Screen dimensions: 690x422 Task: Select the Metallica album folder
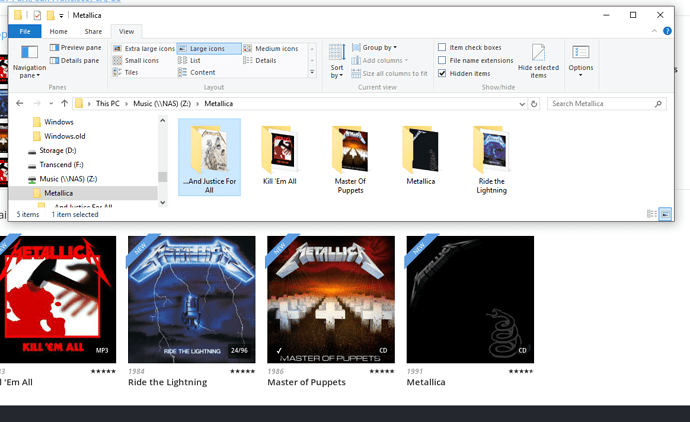[421, 155]
